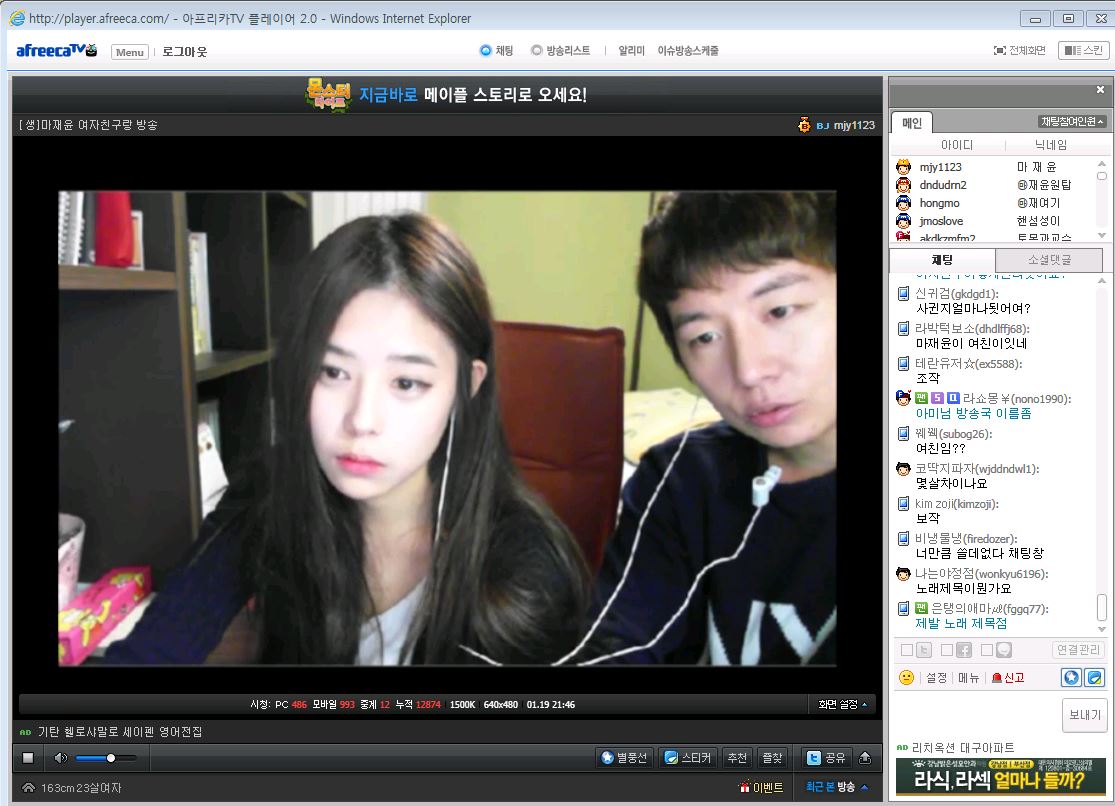Send a star balloon (별풍선)

624,758
